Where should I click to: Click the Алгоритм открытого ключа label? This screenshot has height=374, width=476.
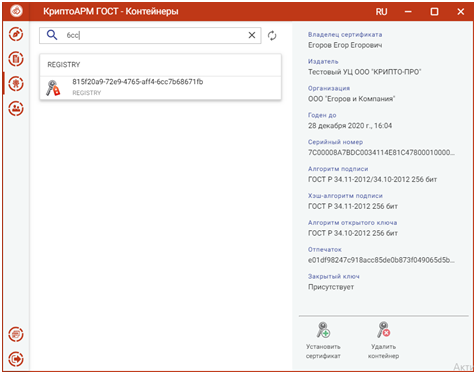coord(352,222)
